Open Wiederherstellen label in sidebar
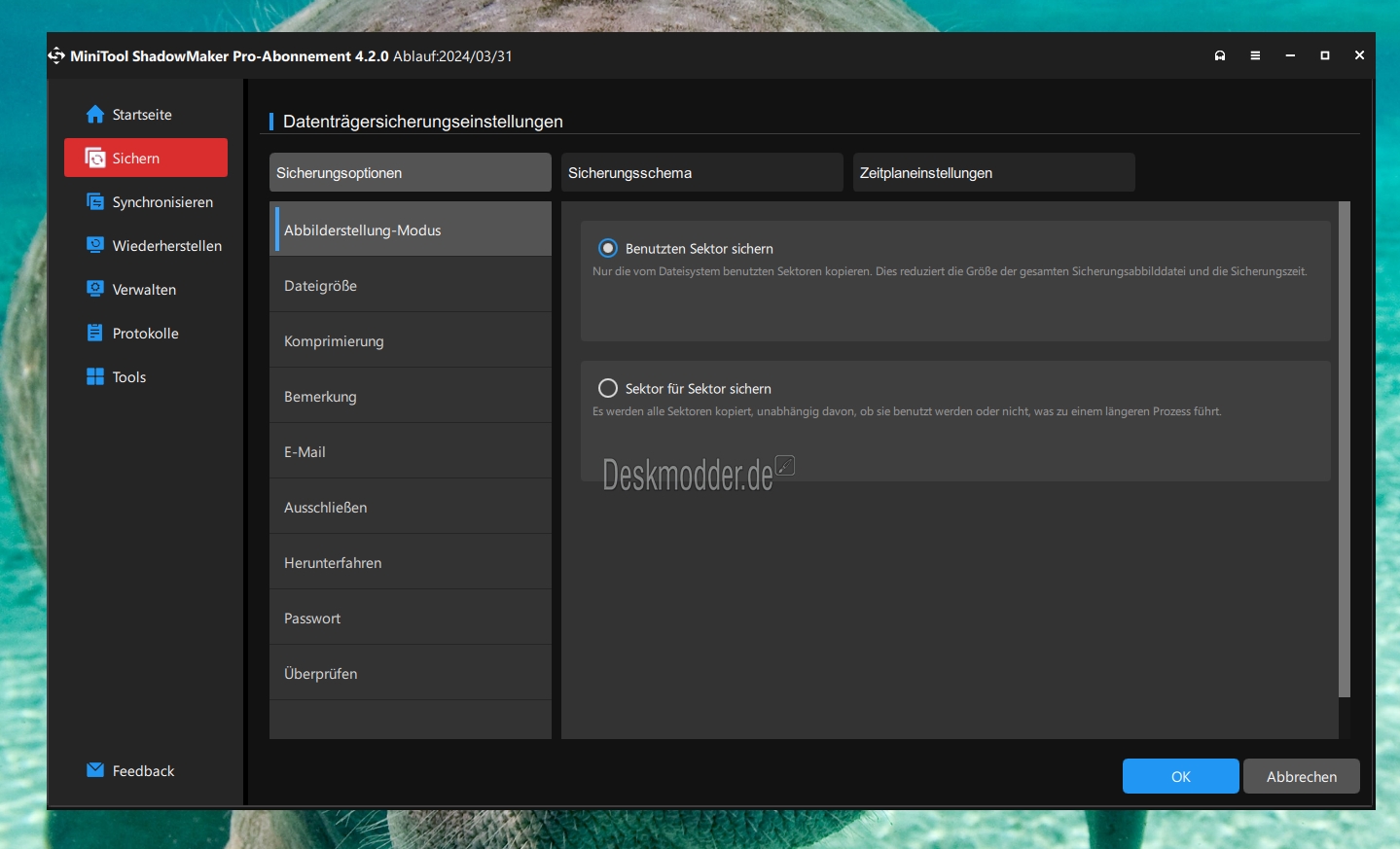Viewport: 1400px width, 849px height. (x=167, y=246)
